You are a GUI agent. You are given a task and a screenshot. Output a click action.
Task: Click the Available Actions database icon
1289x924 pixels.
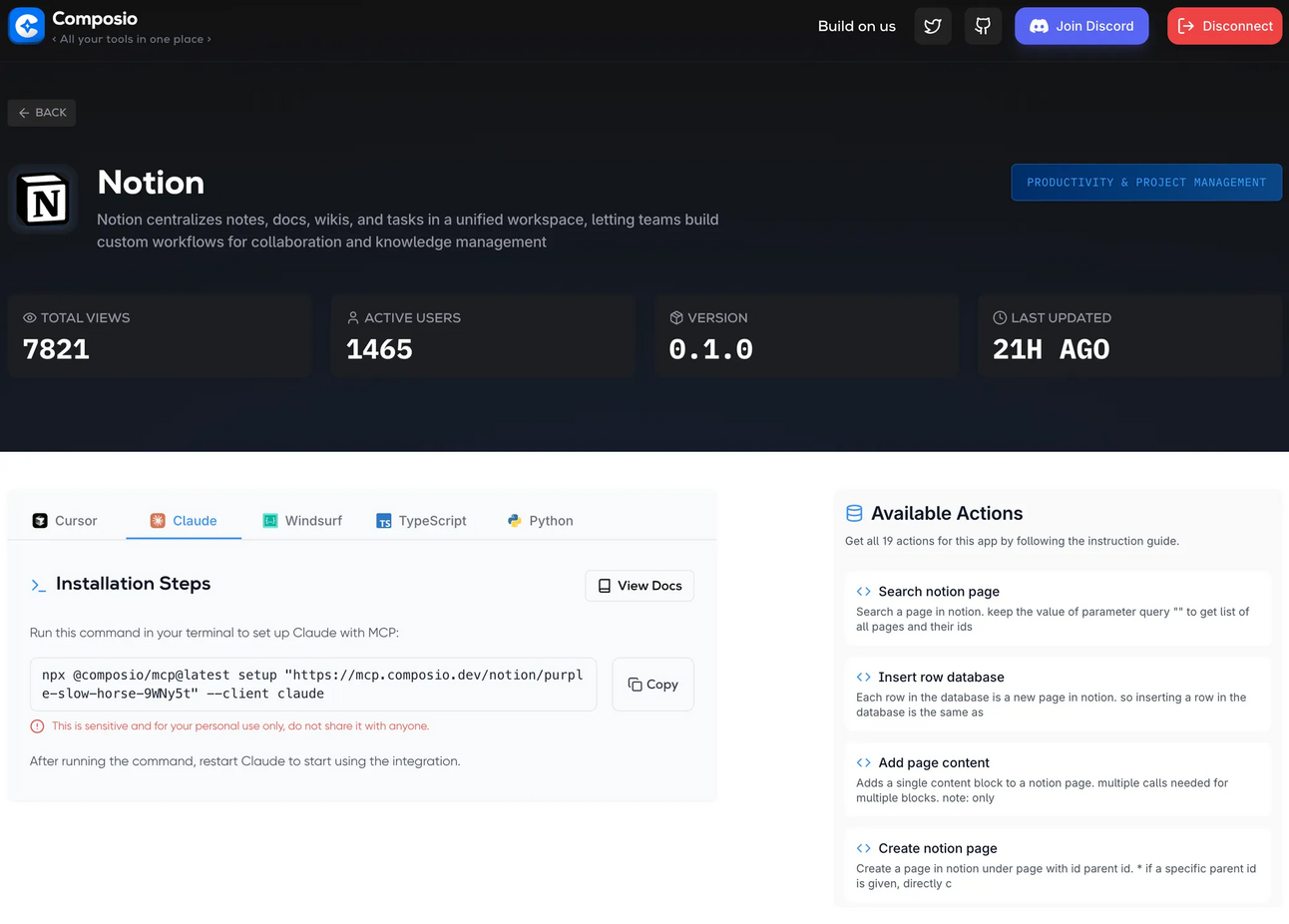point(854,514)
